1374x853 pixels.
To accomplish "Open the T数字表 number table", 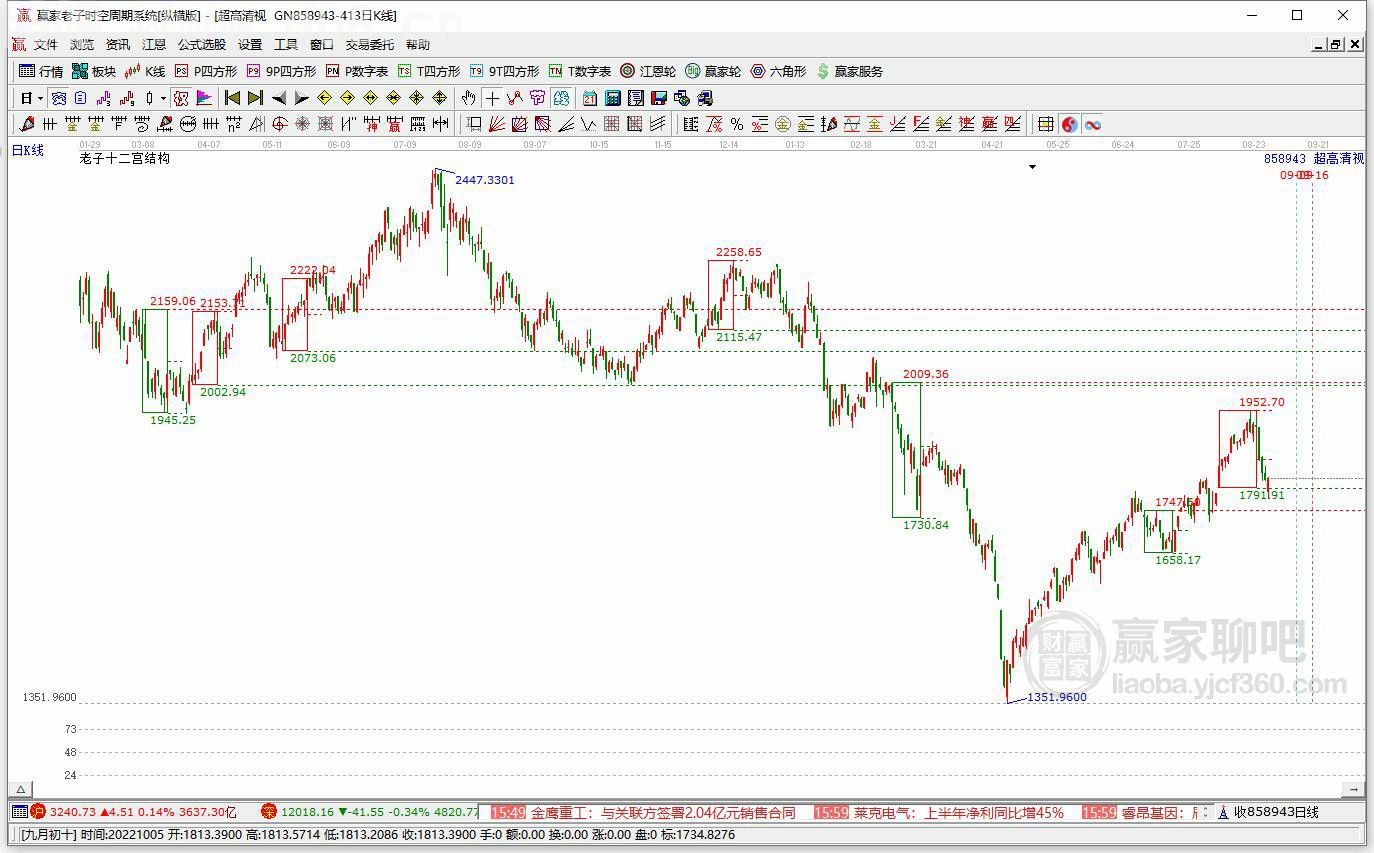I will pos(579,71).
